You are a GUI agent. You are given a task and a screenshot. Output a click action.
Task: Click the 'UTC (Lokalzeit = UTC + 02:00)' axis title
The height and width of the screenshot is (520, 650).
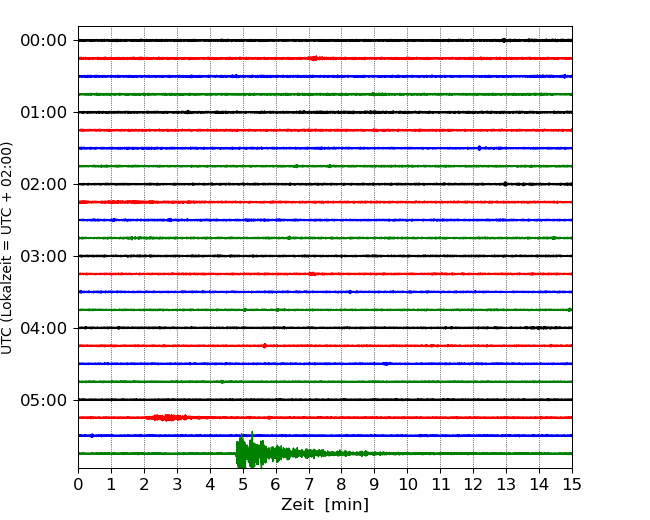click(6, 248)
